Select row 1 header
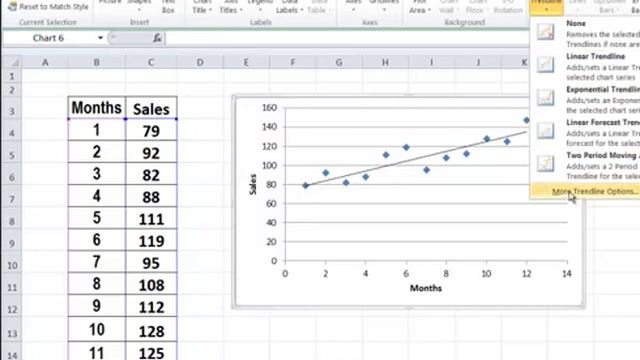The width and height of the screenshot is (640, 360). click(x=12, y=76)
